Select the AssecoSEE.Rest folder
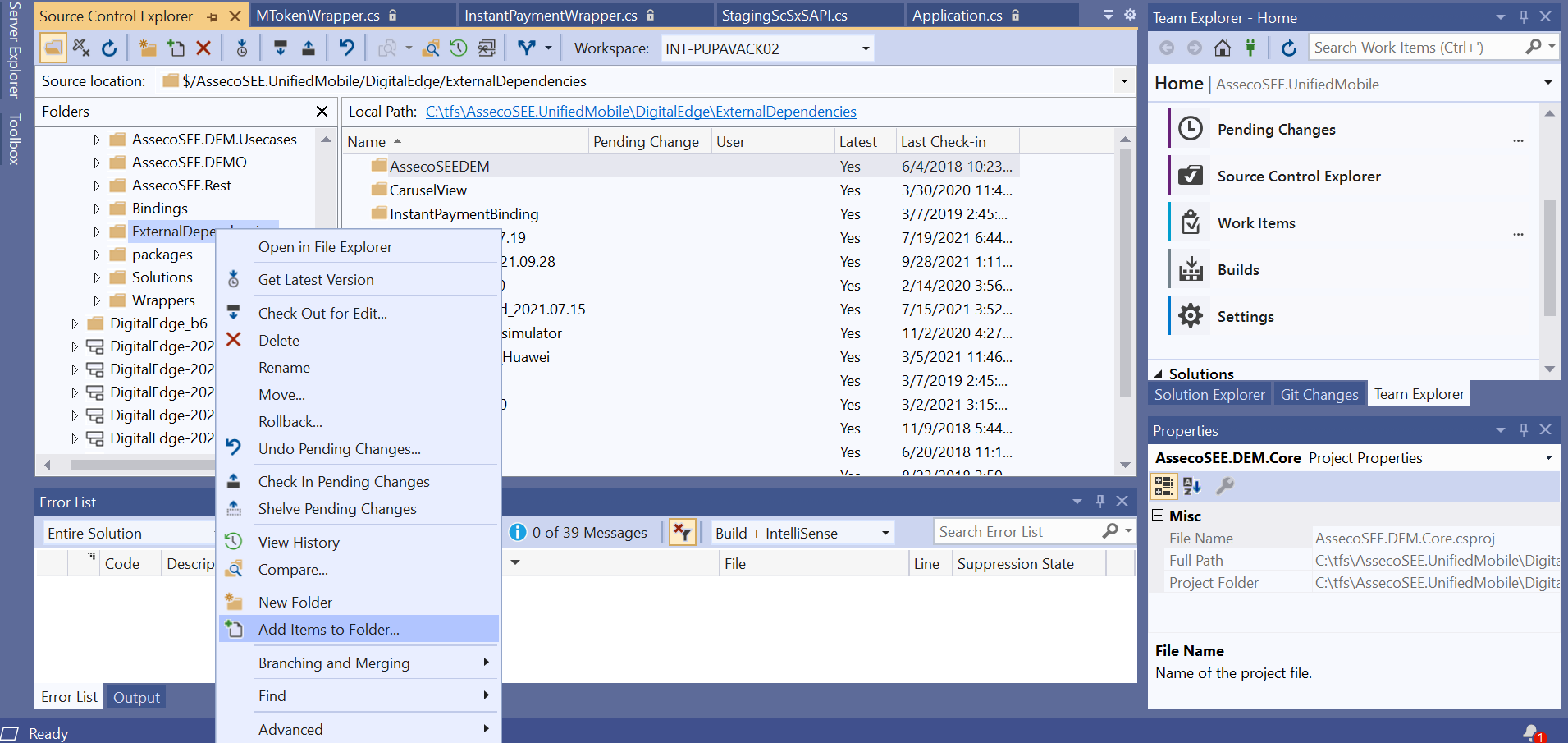 pos(181,186)
